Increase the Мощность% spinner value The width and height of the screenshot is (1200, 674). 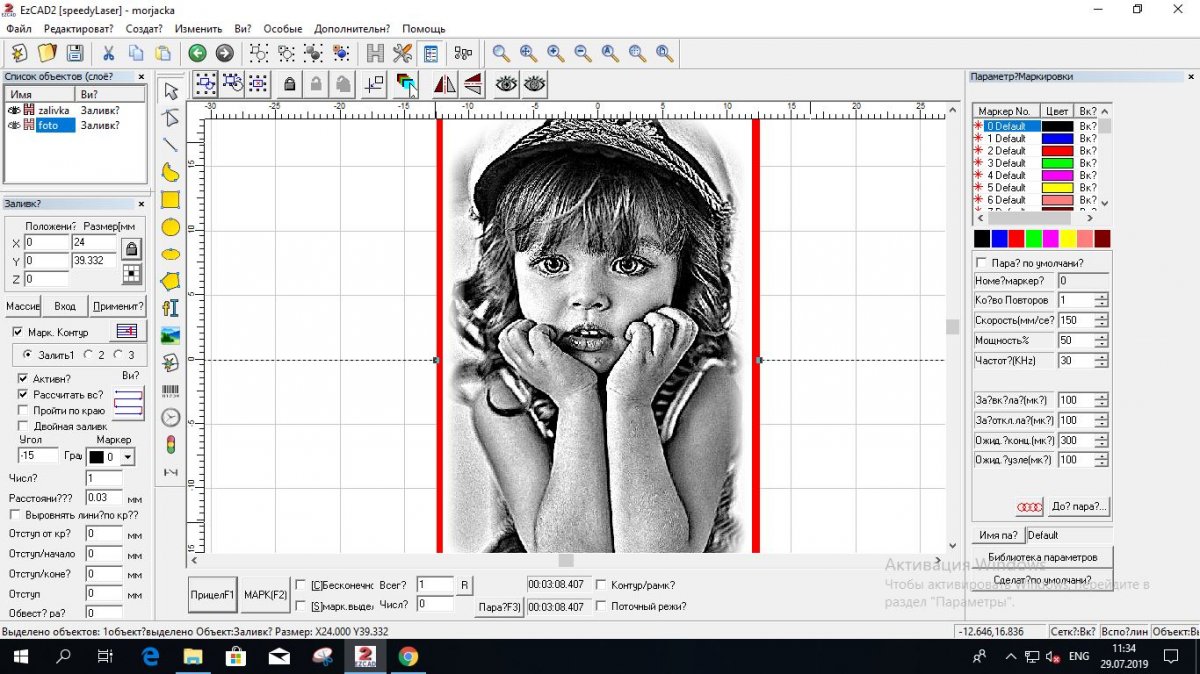pos(1101,336)
